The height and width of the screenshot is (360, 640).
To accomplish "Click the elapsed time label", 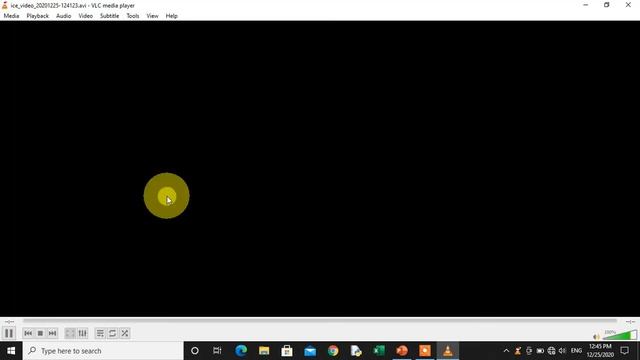I will tap(9, 322).
